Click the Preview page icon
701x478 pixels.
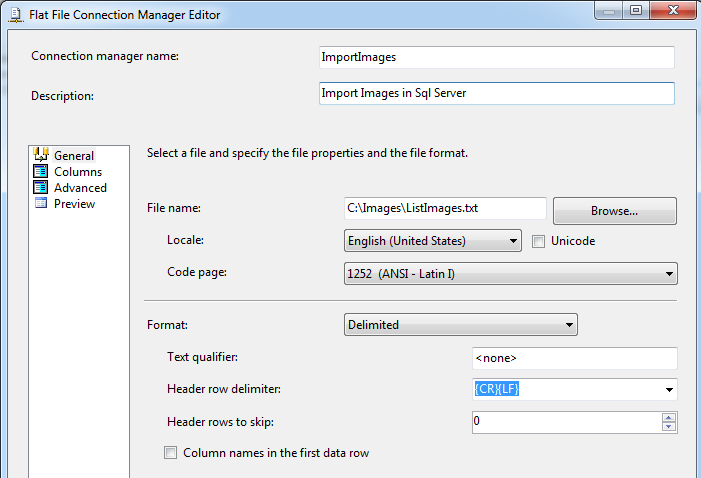tap(41, 203)
